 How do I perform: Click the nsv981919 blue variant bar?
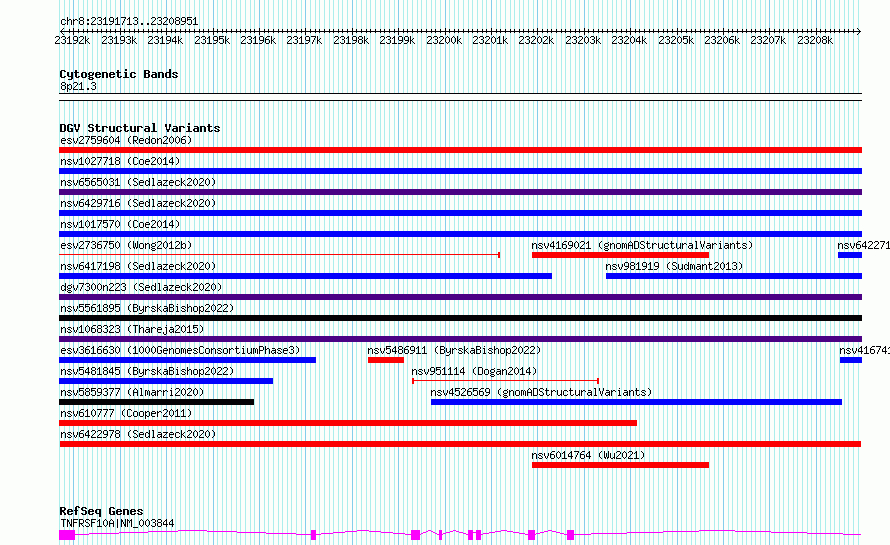click(x=734, y=276)
